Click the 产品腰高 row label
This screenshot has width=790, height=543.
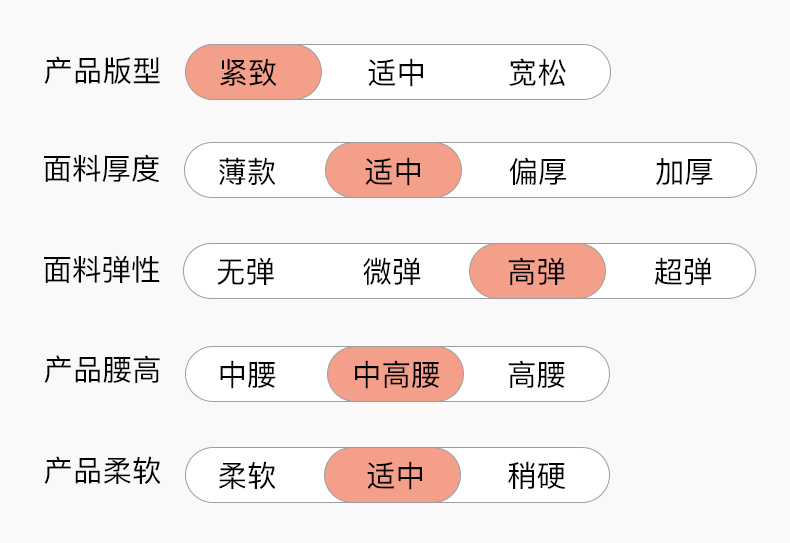(x=102, y=371)
